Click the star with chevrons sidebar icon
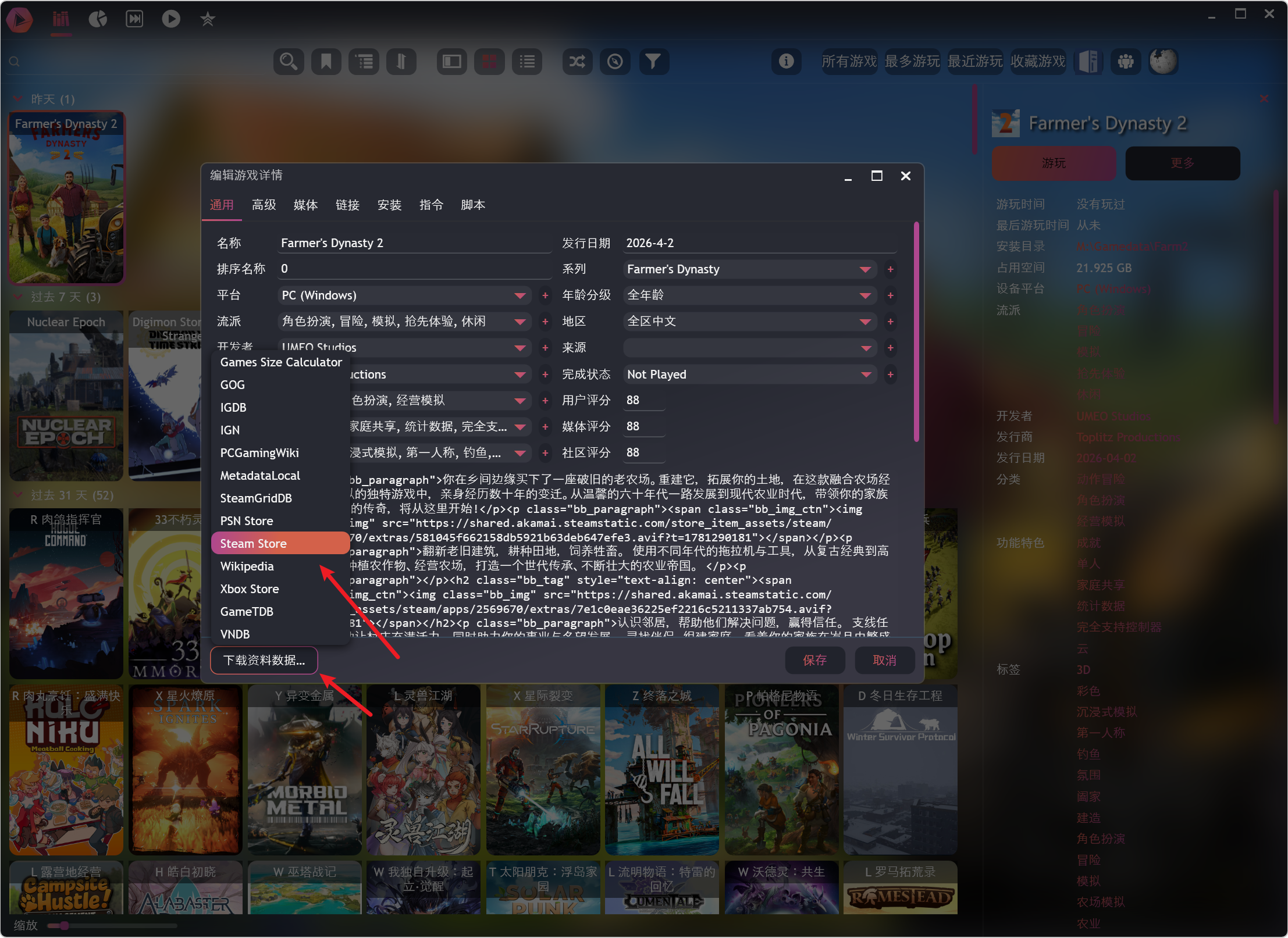Screen dimensions: 1288x938 208,19
